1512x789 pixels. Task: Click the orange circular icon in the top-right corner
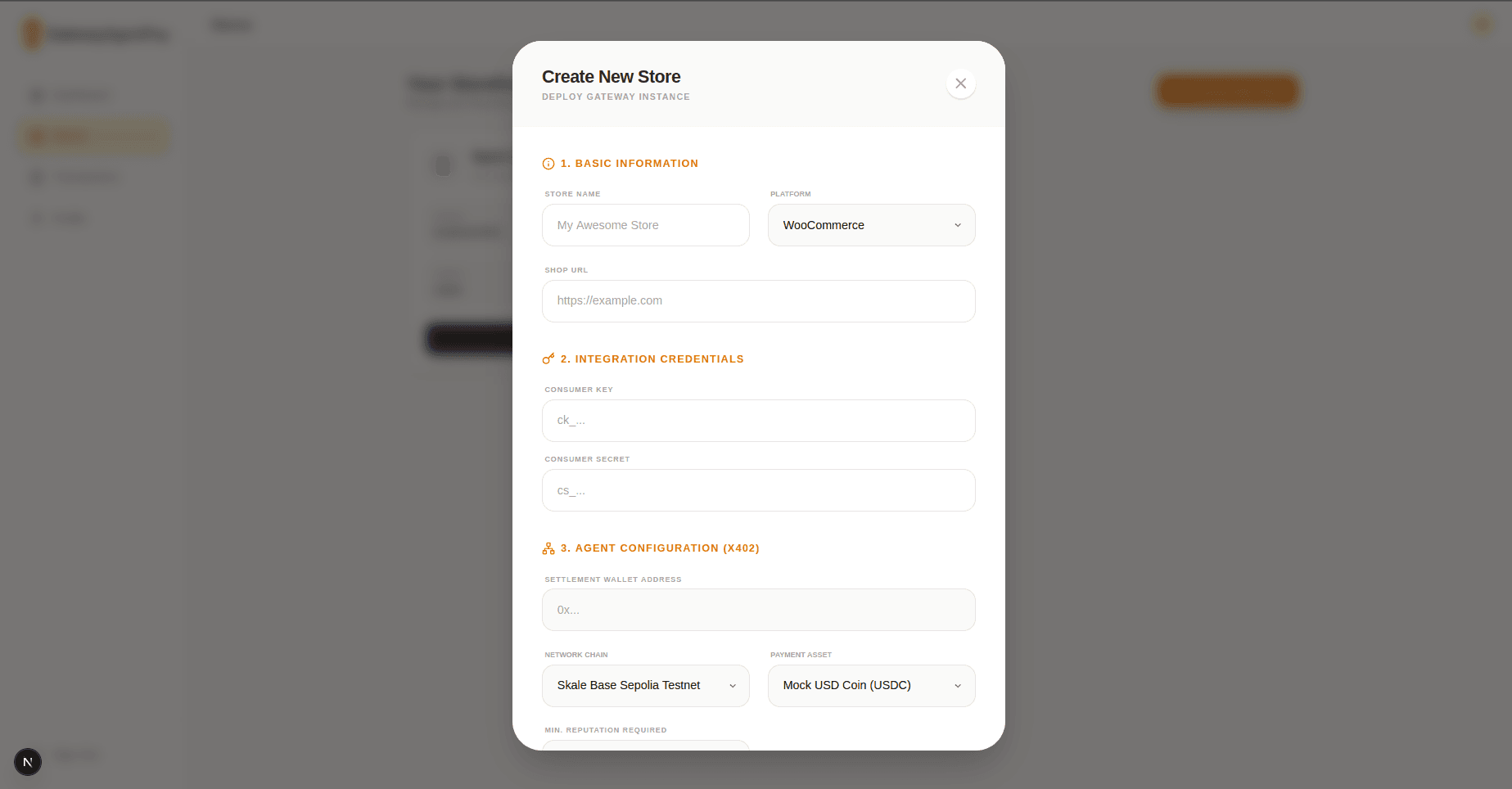click(x=1481, y=25)
